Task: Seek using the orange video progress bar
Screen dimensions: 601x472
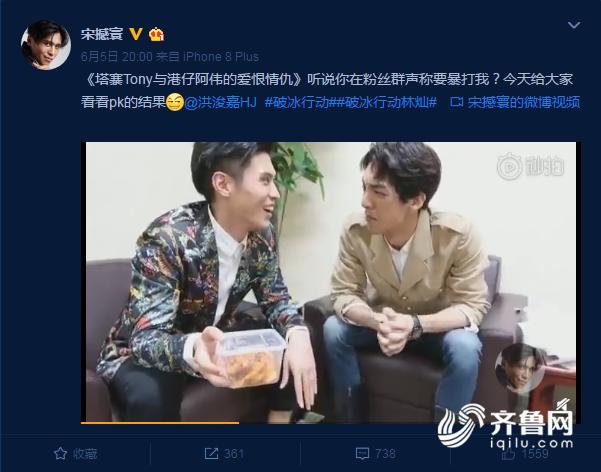Action: point(160,423)
